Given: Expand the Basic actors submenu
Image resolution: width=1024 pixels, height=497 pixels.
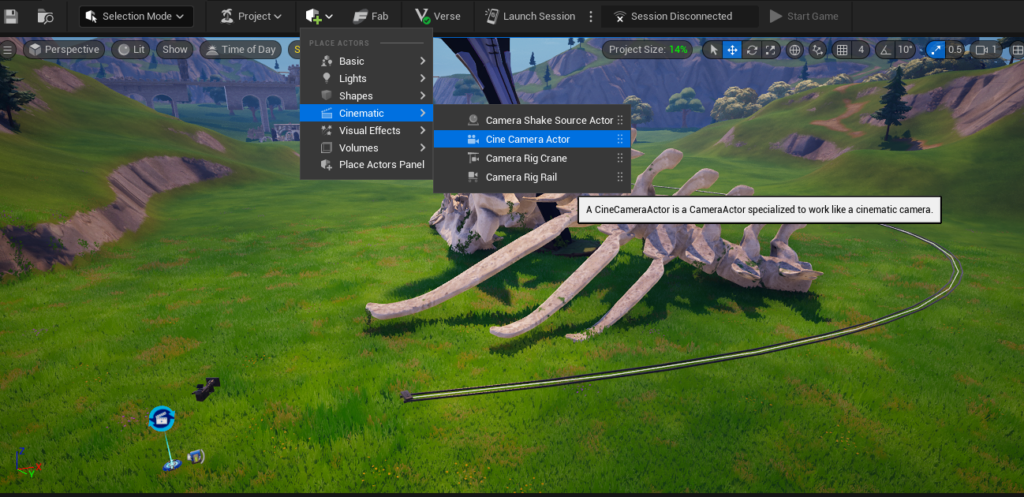Looking at the screenshot, I should pyautogui.click(x=366, y=61).
